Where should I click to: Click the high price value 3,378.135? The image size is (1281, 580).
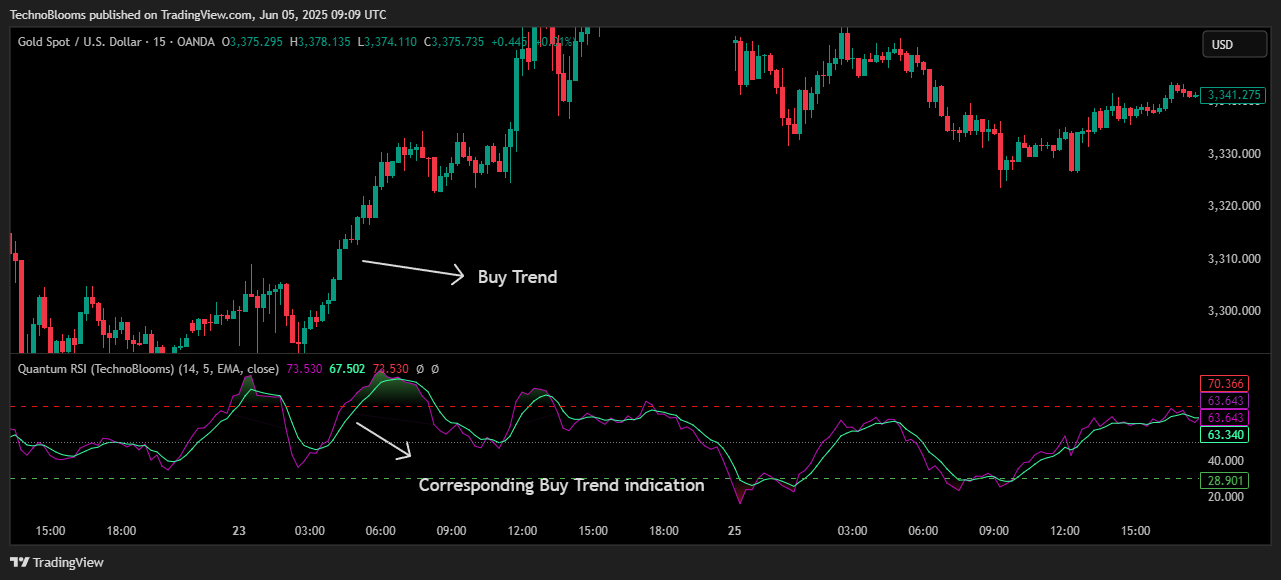[x=324, y=42]
